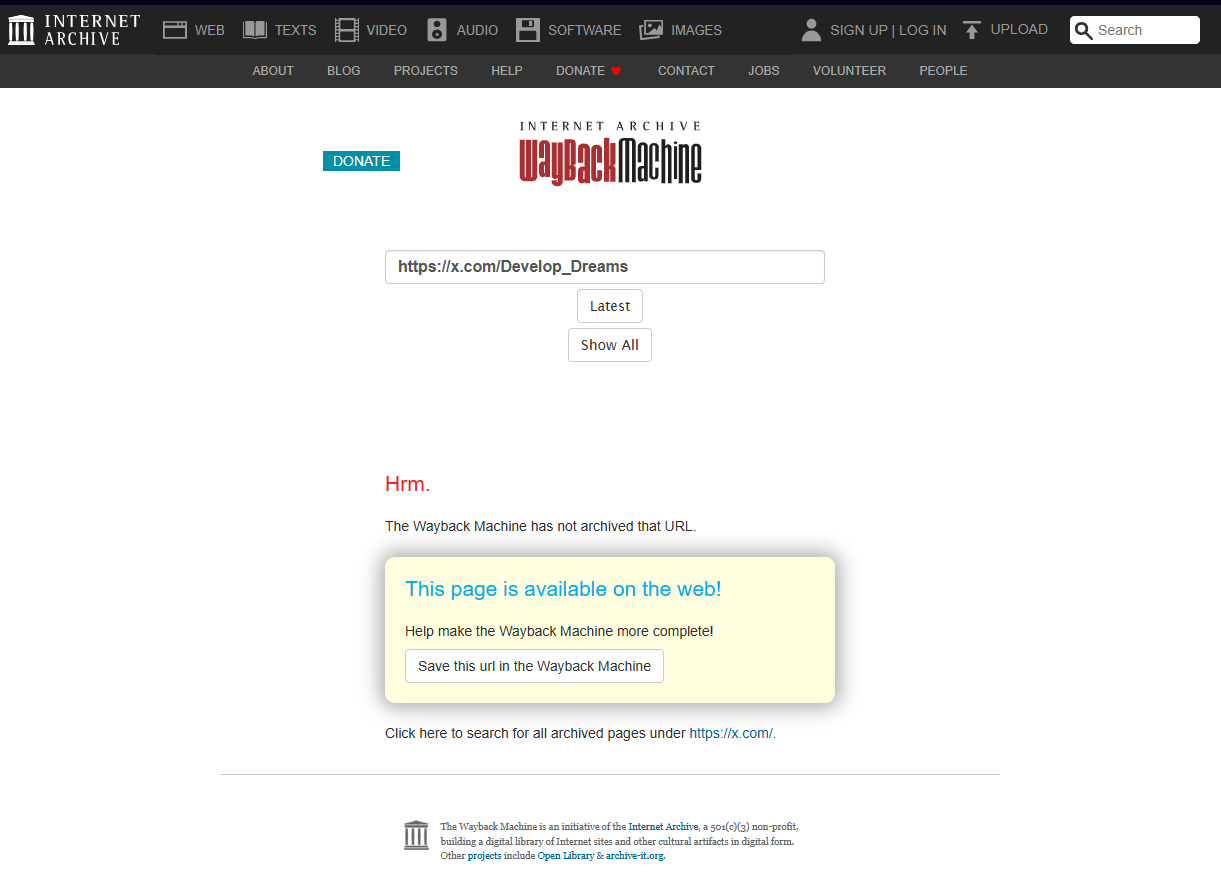Image resolution: width=1221 pixels, height=879 pixels.
Task: Open DONATE in the sub-navigation
Action: (581, 71)
